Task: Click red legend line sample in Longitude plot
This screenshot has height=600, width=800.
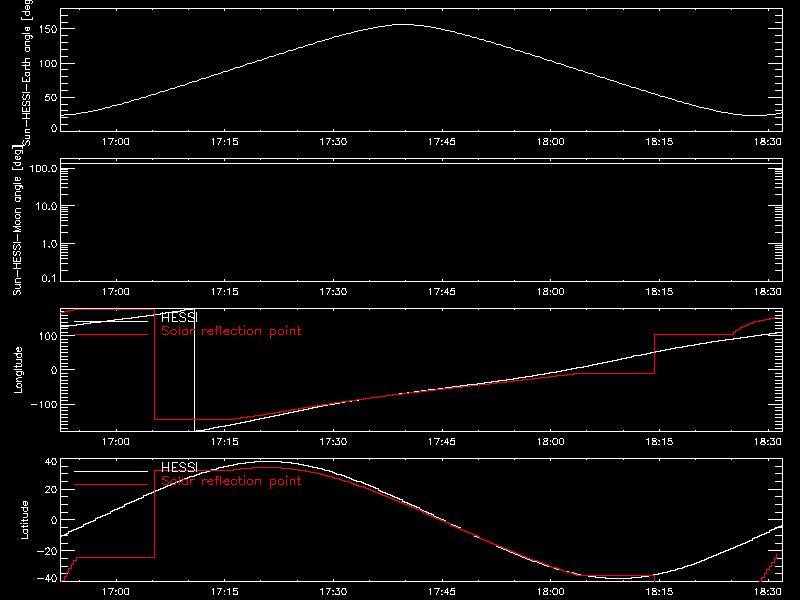Action: (x=111, y=335)
